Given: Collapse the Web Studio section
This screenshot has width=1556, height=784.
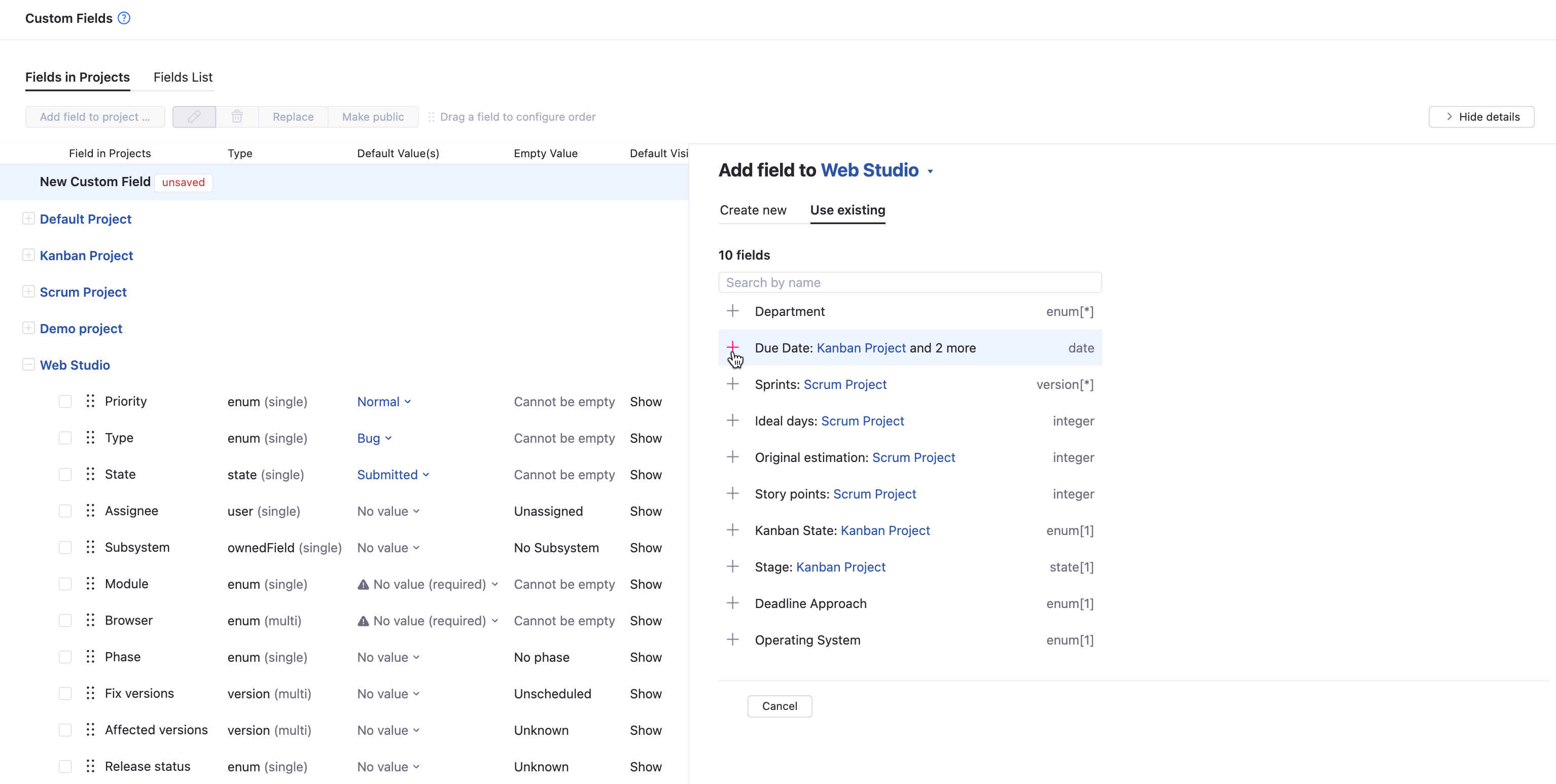Looking at the screenshot, I should coord(28,364).
